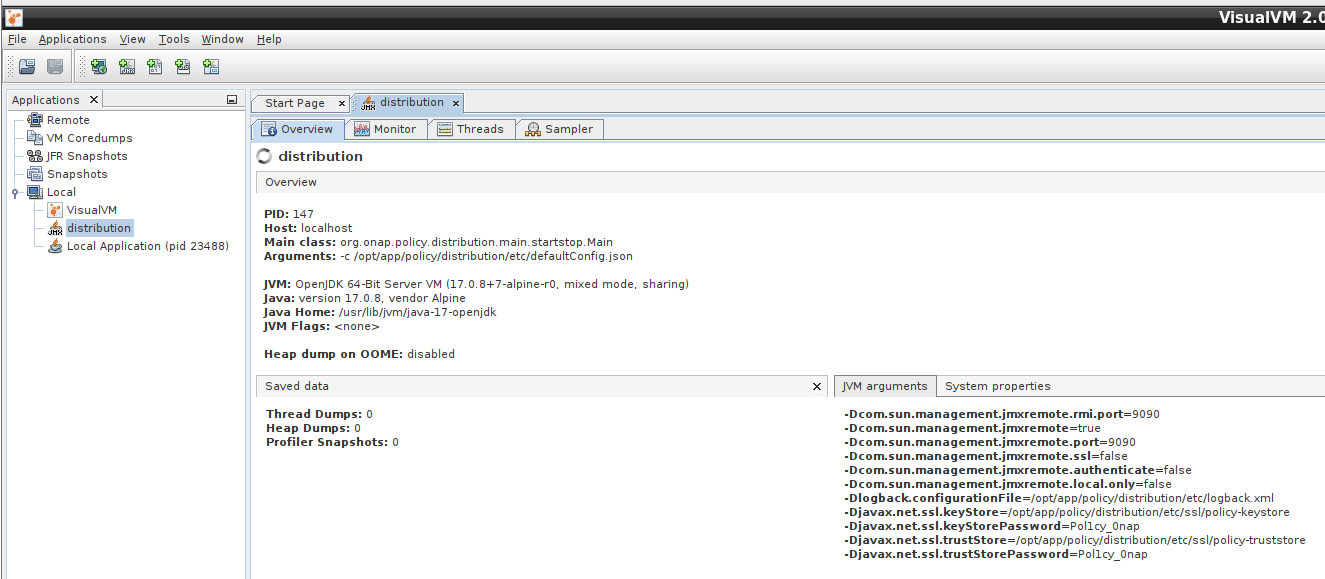Switch to the Threads tab

pyautogui.click(x=472, y=129)
